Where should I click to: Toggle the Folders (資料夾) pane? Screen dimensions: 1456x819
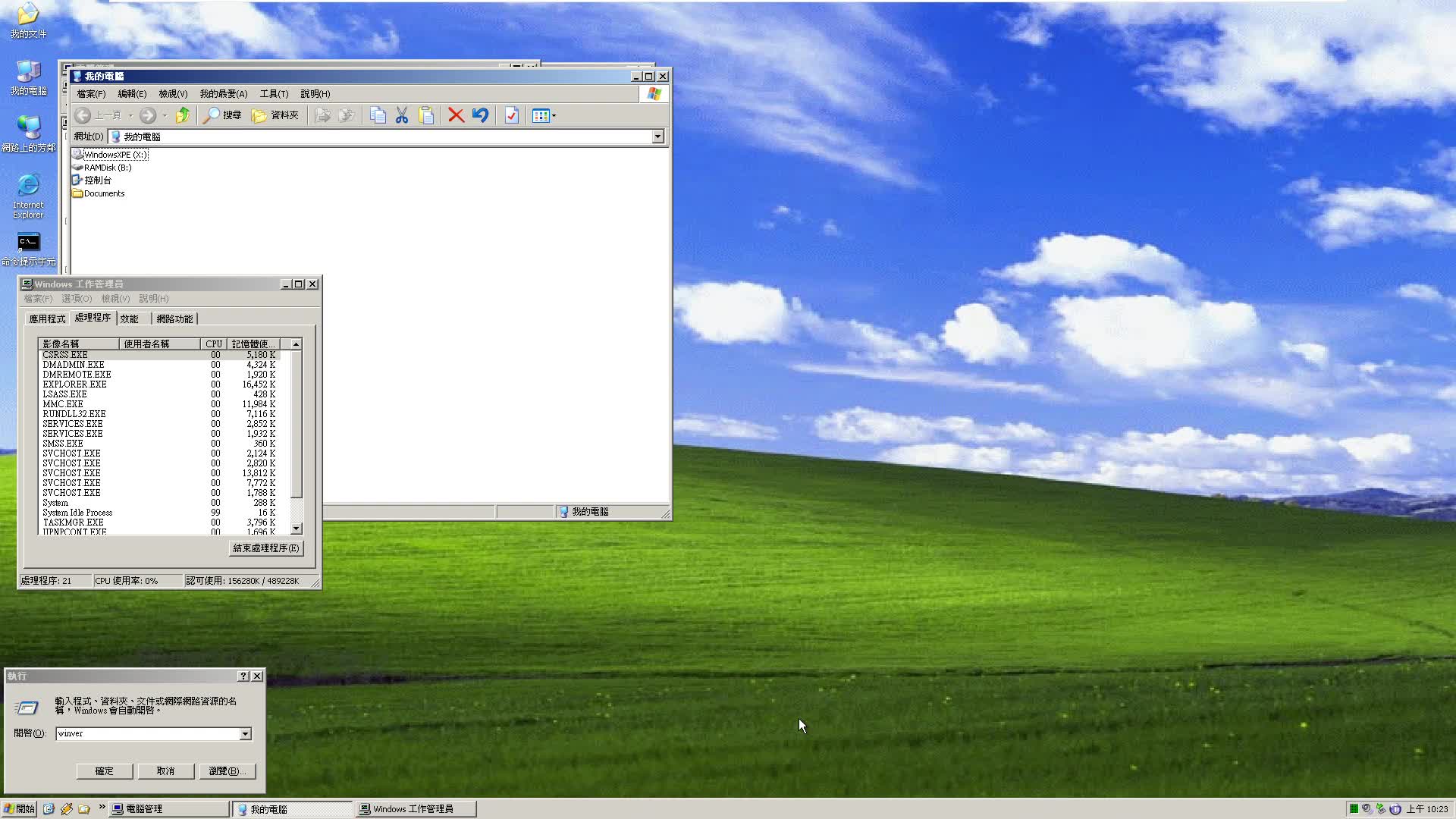coord(275,115)
